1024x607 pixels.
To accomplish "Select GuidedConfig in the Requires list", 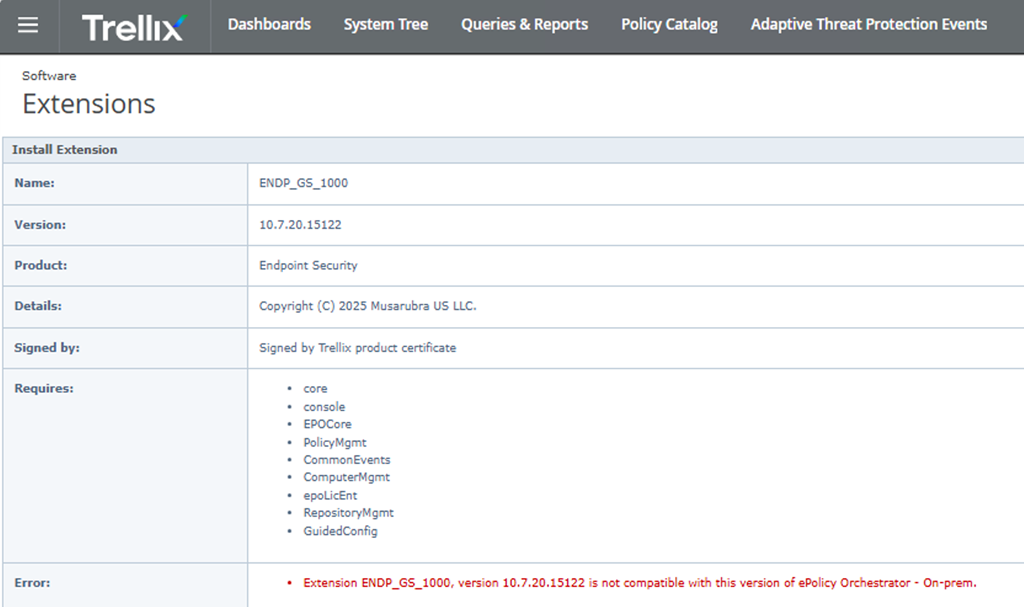I will pyautogui.click(x=340, y=531).
